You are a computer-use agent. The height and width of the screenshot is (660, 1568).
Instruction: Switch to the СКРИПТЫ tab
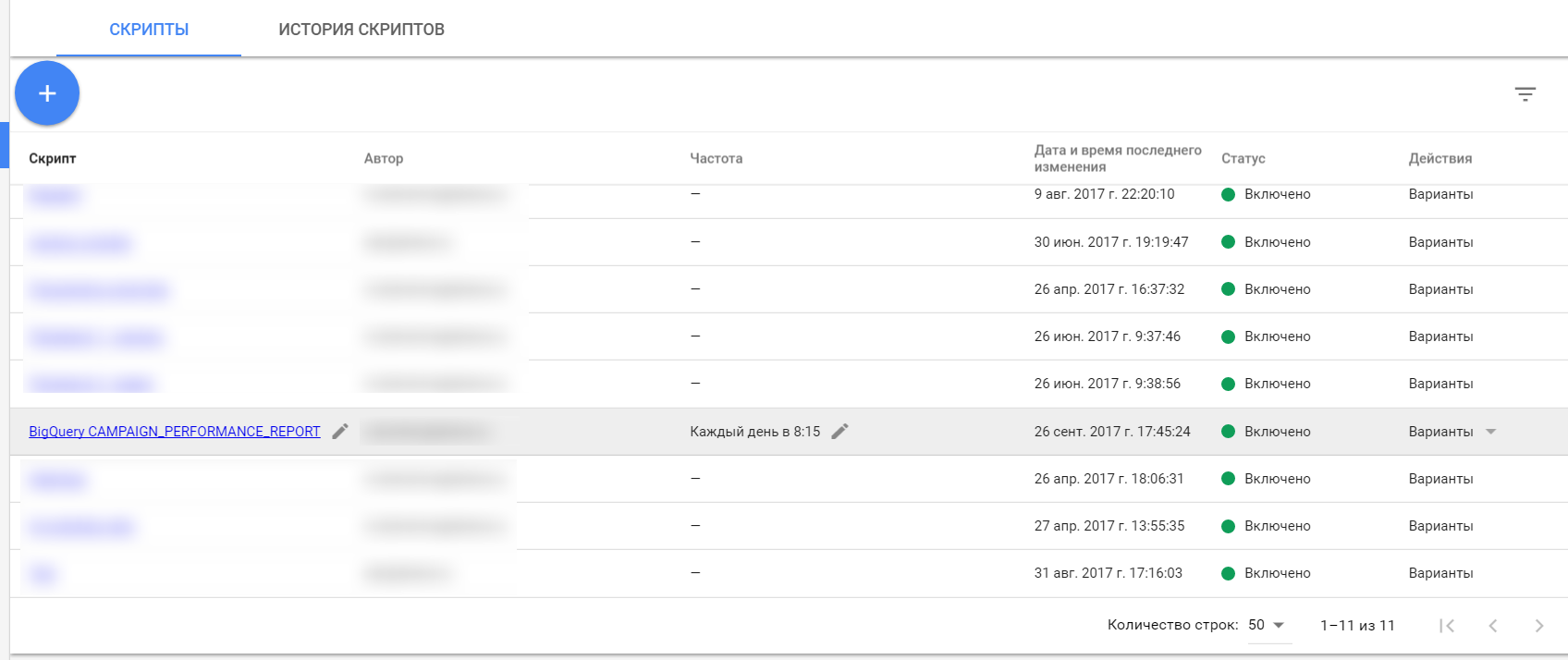(x=149, y=30)
